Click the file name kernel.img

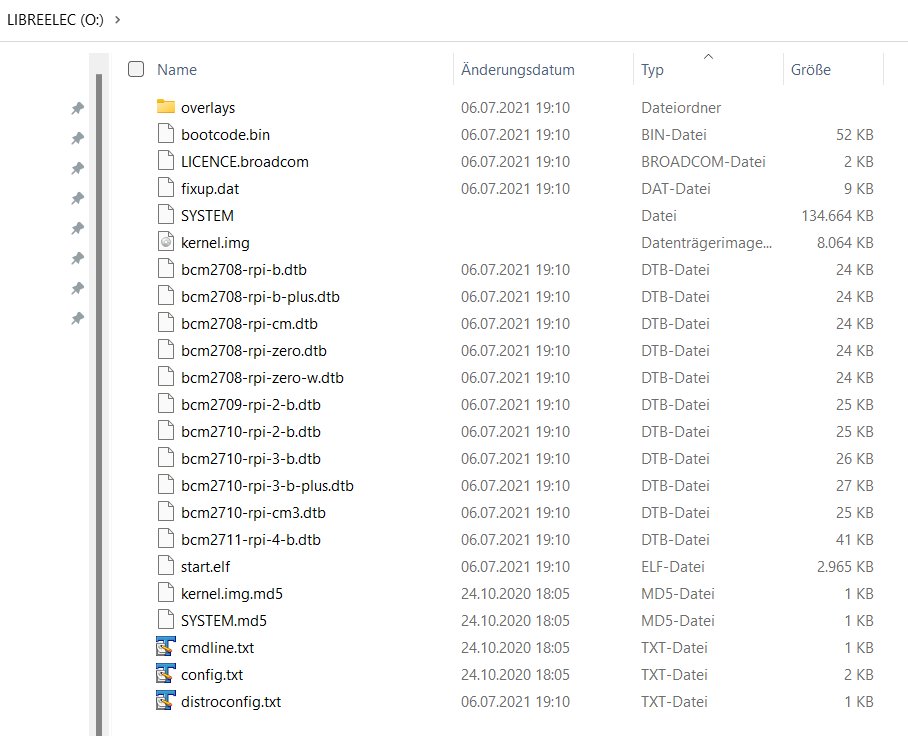click(x=215, y=243)
